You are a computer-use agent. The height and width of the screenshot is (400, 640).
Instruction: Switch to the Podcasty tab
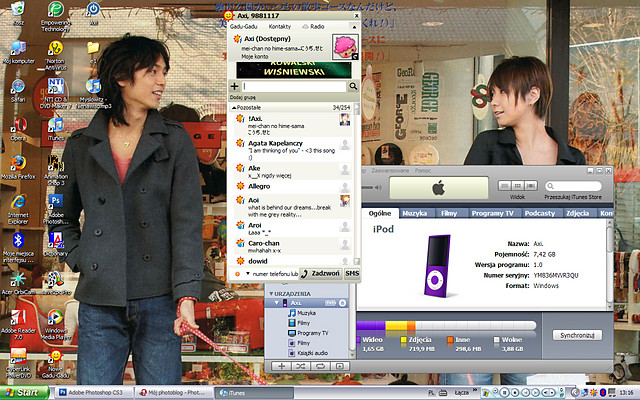(540, 213)
